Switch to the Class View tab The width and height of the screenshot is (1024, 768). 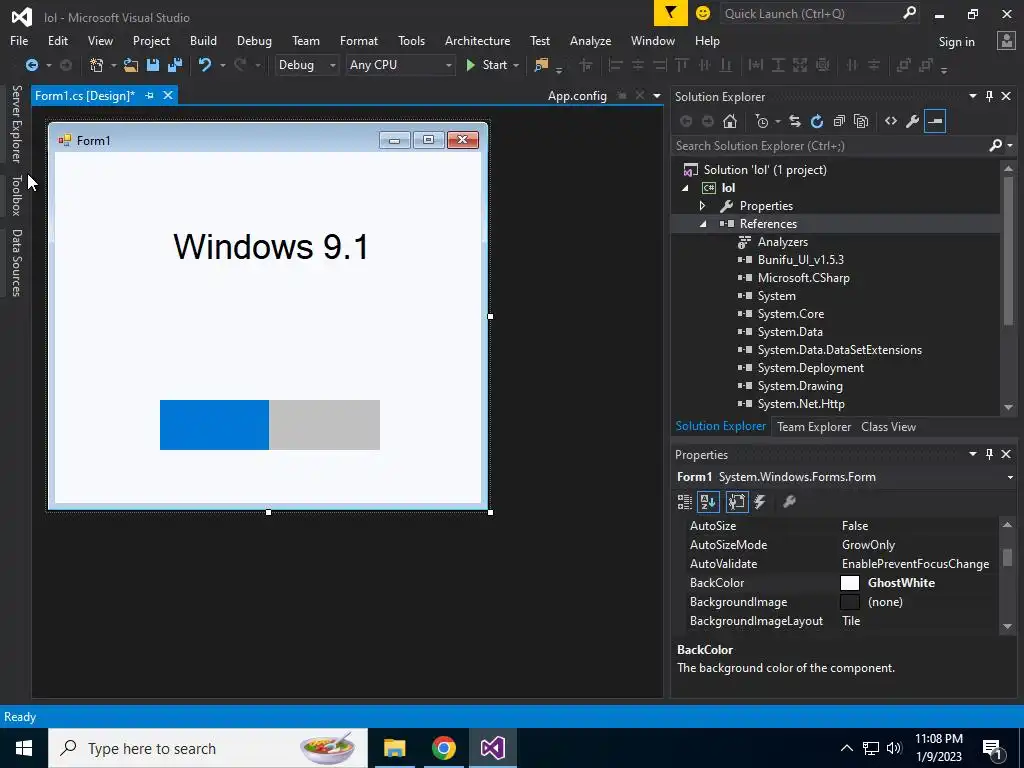(888, 426)
